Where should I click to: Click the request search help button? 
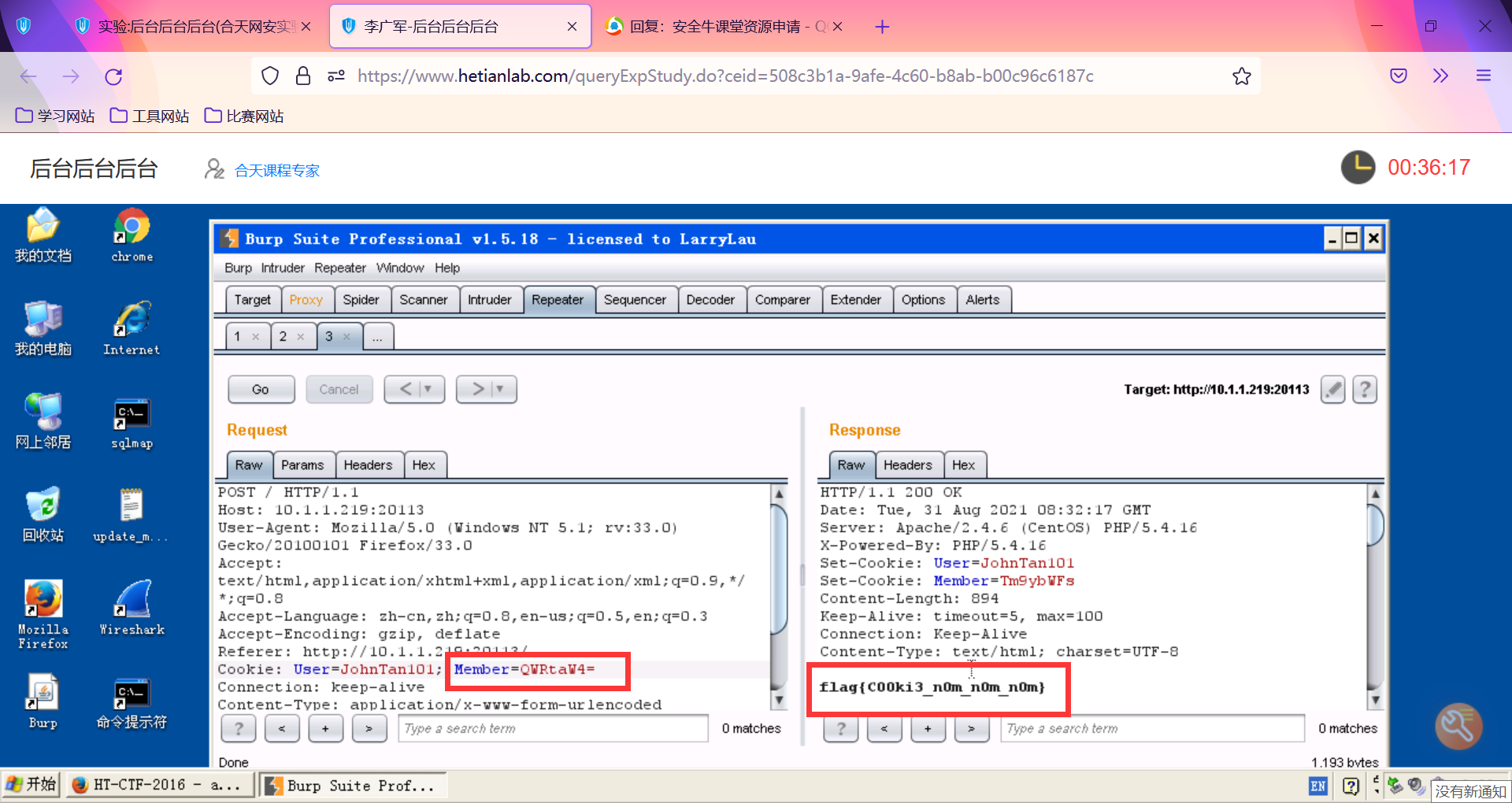(239, 728)
